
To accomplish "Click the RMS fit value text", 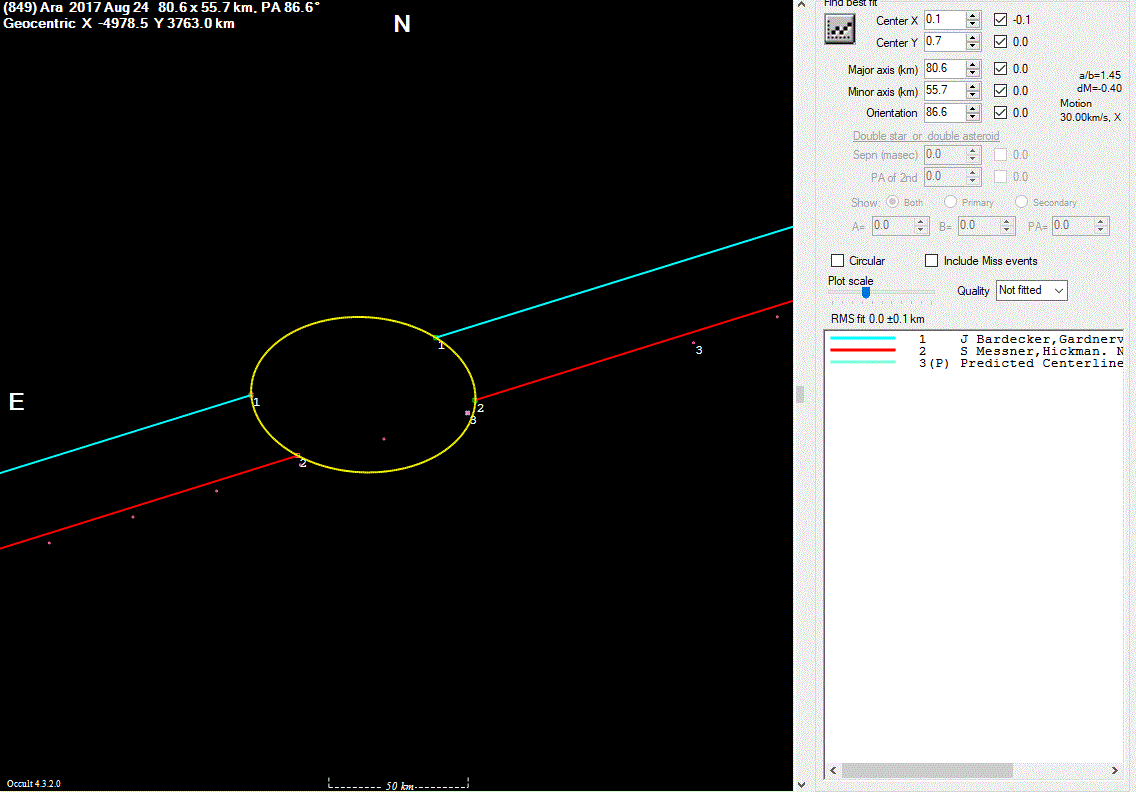I will click(877, 319).
